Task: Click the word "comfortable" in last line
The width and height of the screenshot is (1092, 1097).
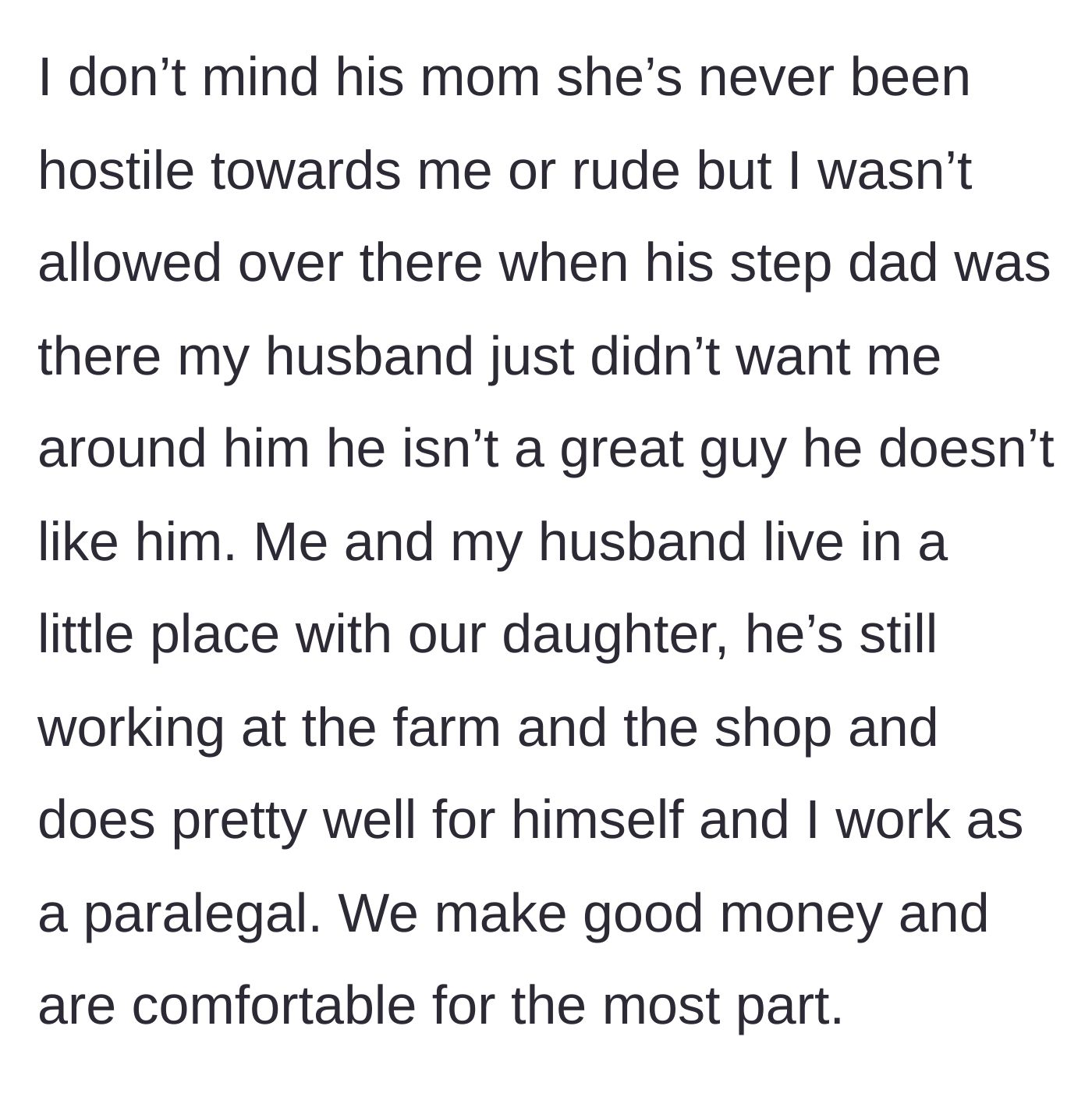Action: 274,1006
